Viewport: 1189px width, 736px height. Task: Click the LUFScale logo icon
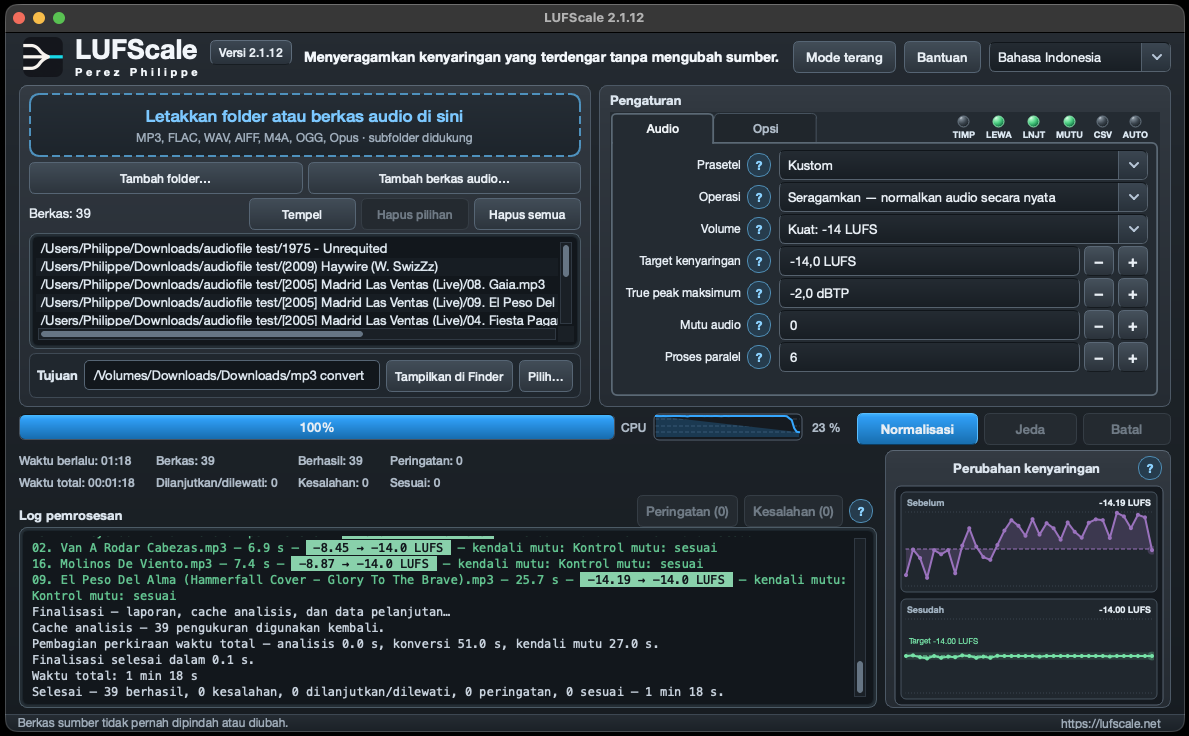[x=42, y=57]
